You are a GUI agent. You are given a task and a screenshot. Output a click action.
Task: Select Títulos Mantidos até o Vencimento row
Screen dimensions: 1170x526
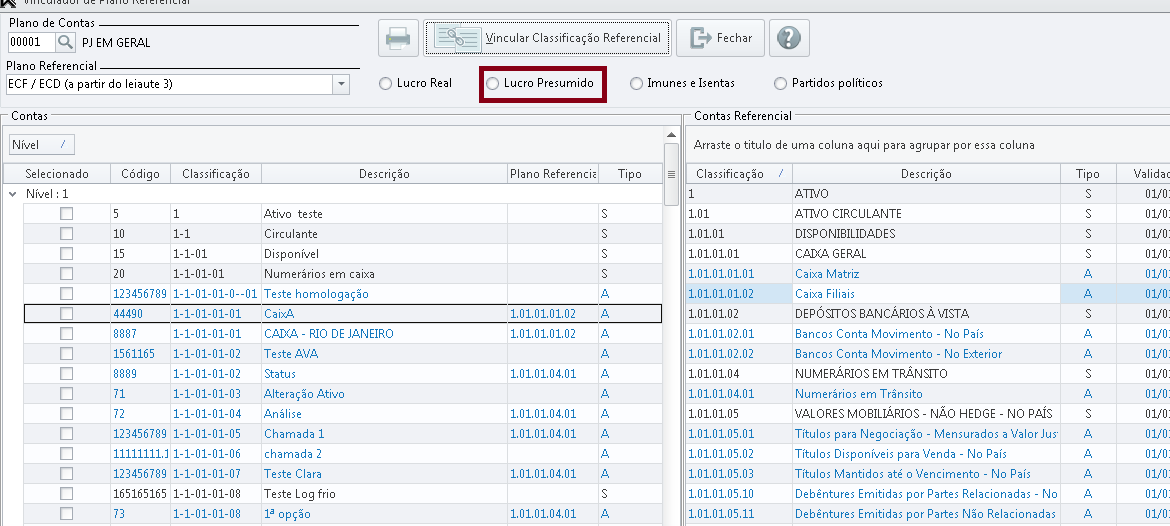(x=927, y=474)
